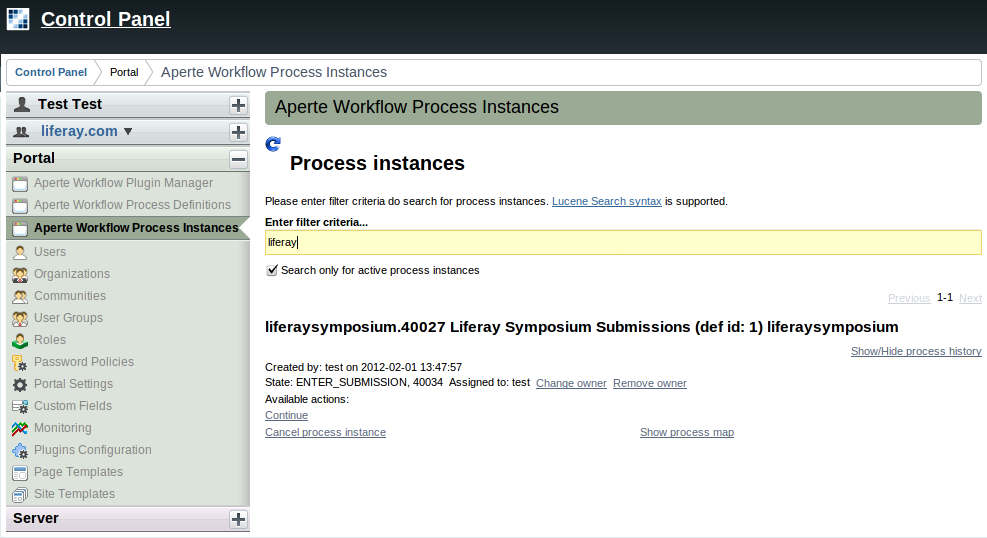987x538 pixels.
Task: Click Show process map link
Action: click(x=687, y=432)
